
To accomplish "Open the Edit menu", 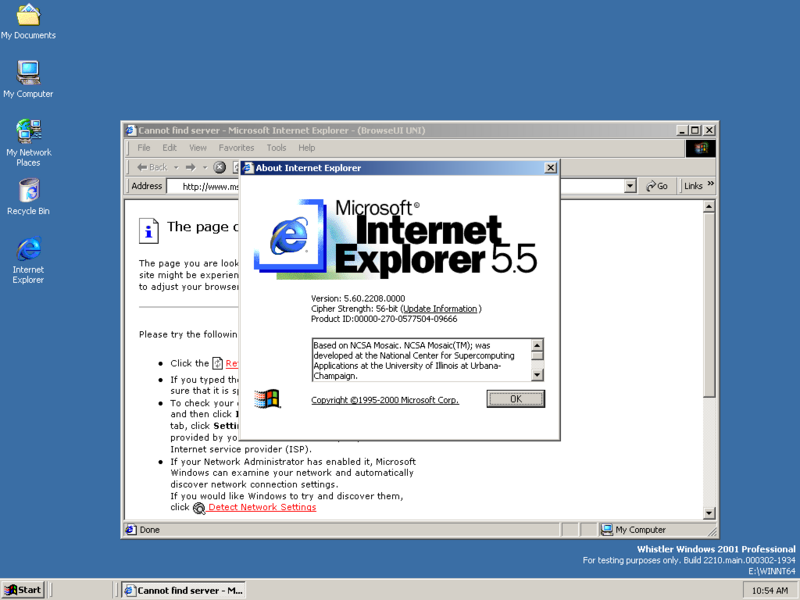I will (x=169, y=148).
